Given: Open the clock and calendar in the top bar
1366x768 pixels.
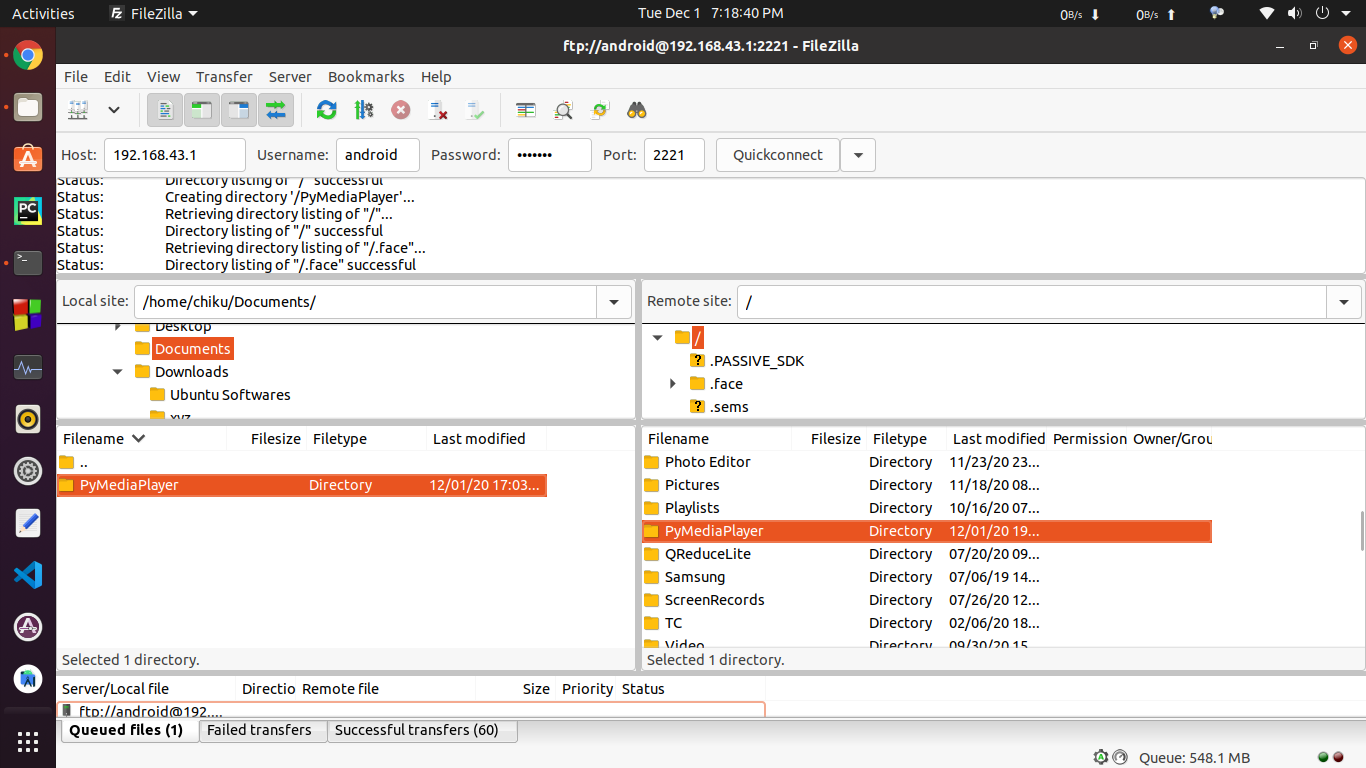Looking at the screenshot, I should [x=711, y=14].
